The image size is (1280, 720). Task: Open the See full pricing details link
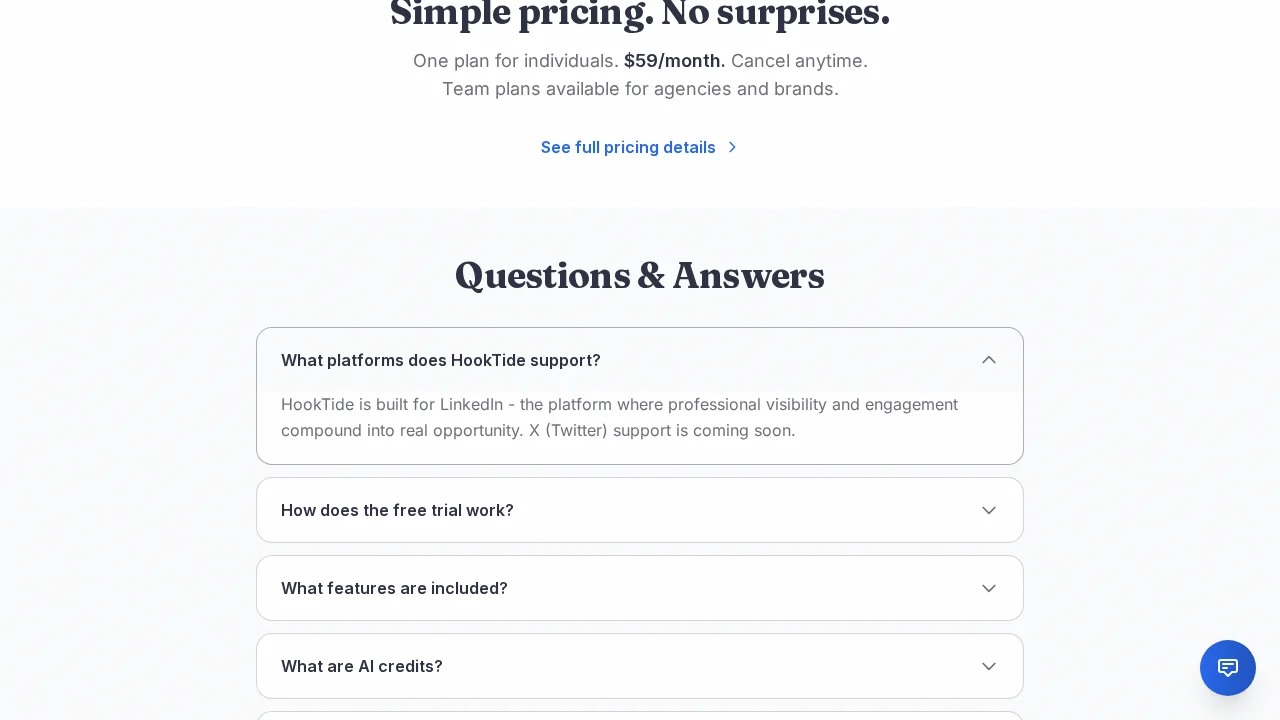click(x=628, y=147)
